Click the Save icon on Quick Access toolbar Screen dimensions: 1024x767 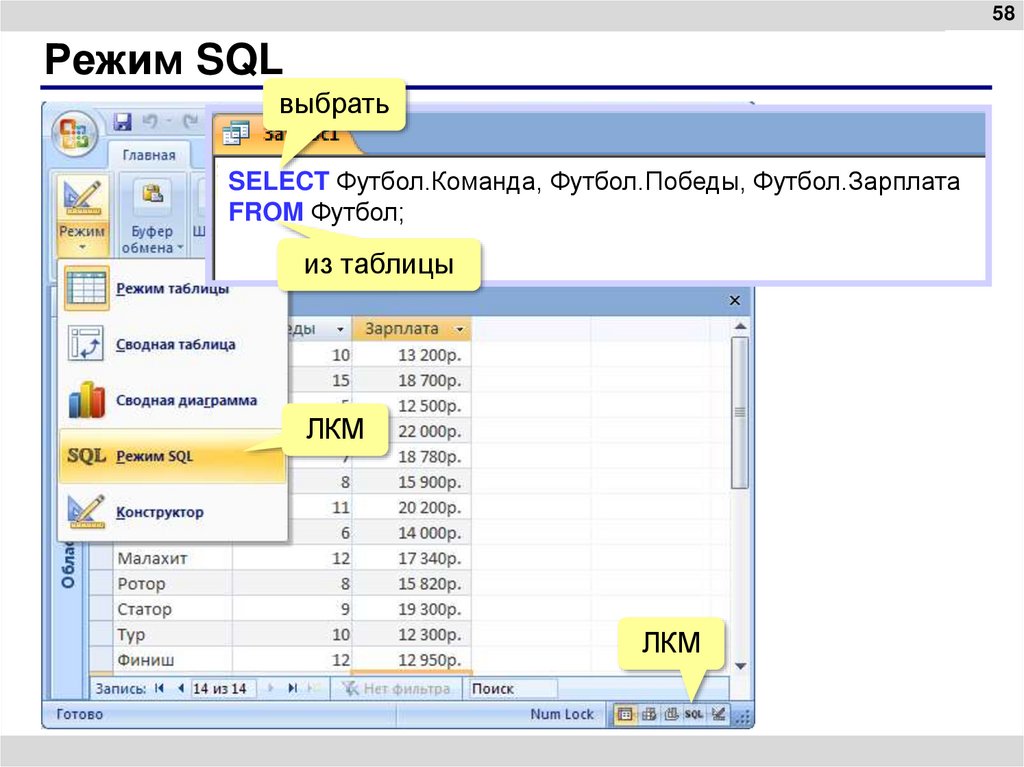click(x=122, y=122)
